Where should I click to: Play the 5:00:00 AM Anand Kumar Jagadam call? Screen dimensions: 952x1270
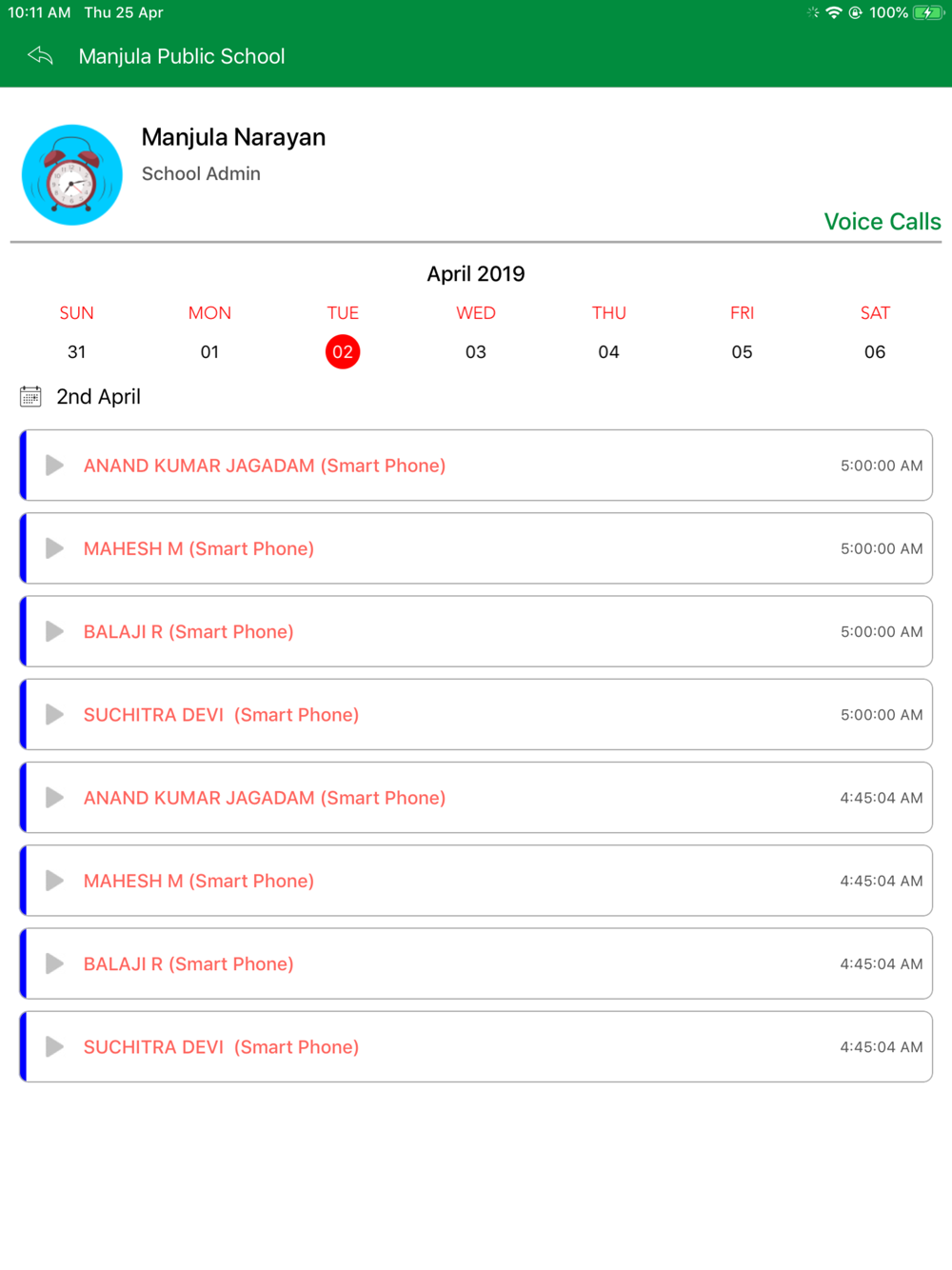pyautogui.click(x=55, y=466)
